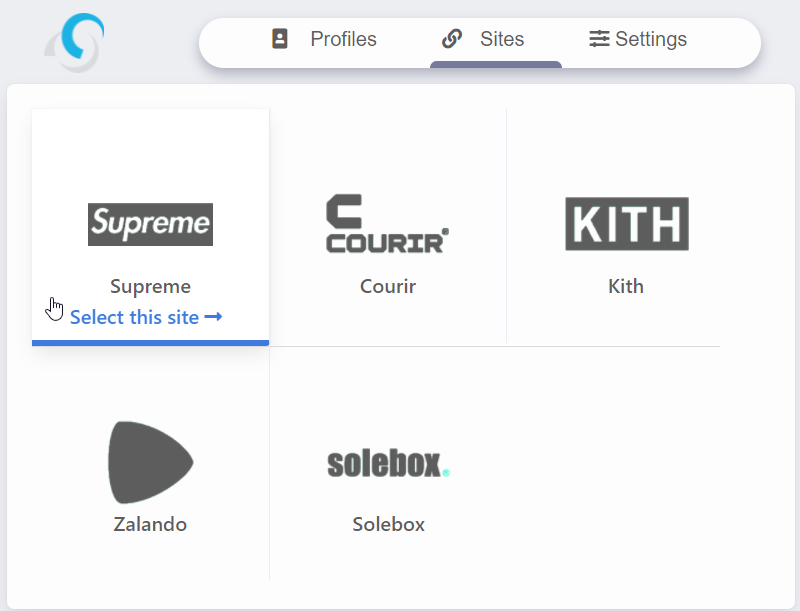Click the Kith site name label
800x611 pixels.
click(626, 287)
